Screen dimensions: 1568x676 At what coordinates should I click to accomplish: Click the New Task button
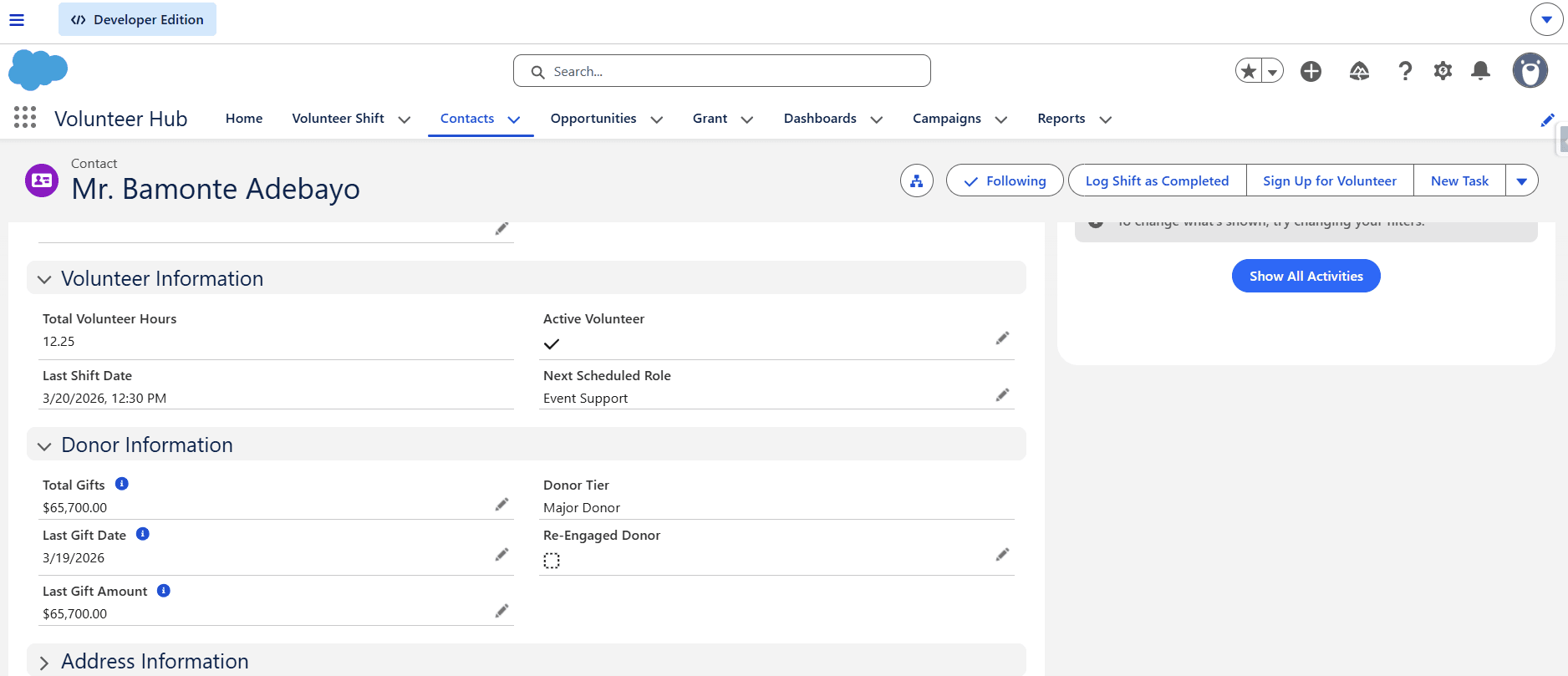(1459, 180)
